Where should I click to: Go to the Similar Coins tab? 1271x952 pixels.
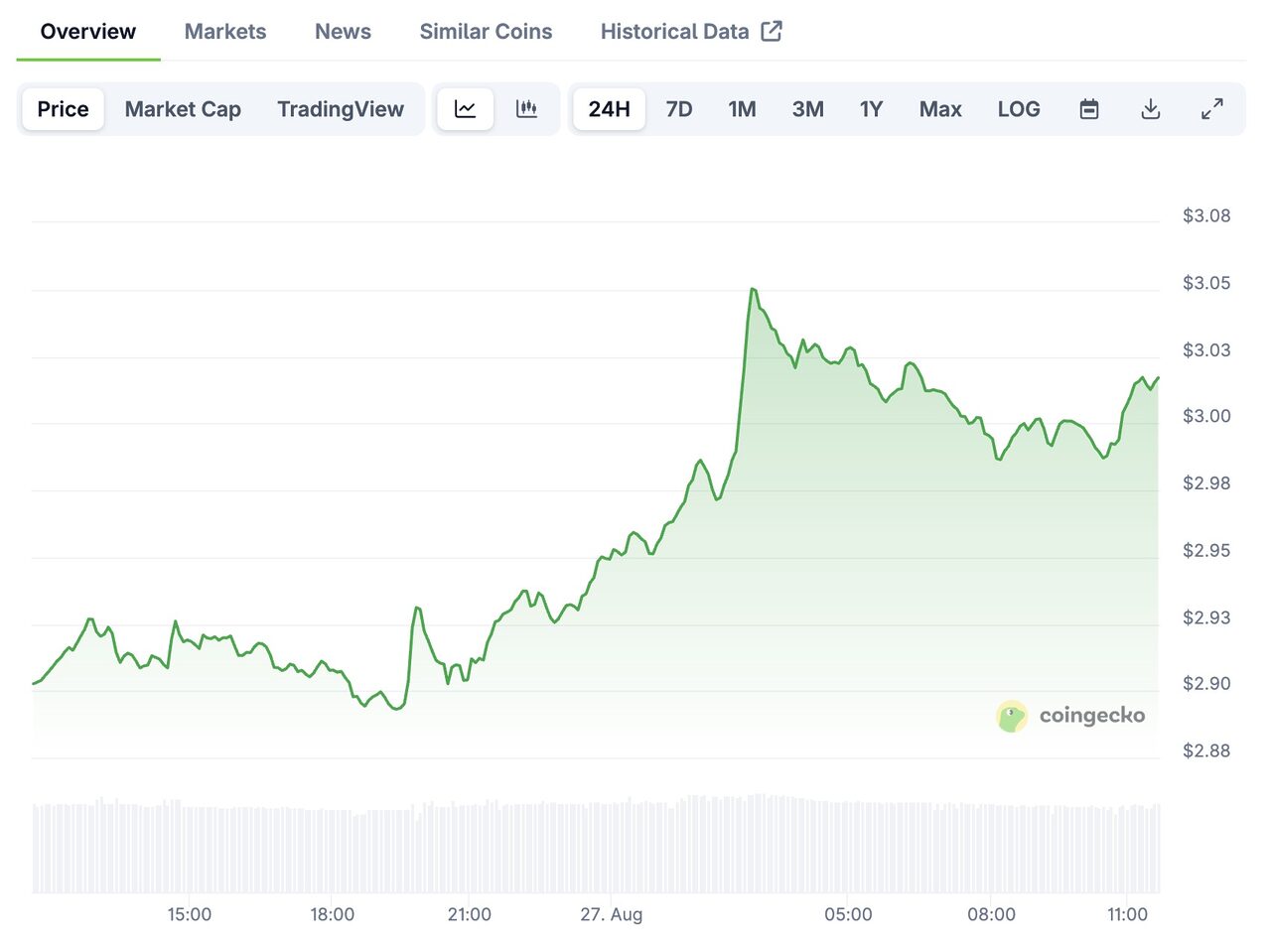click(x=486, y=32)
